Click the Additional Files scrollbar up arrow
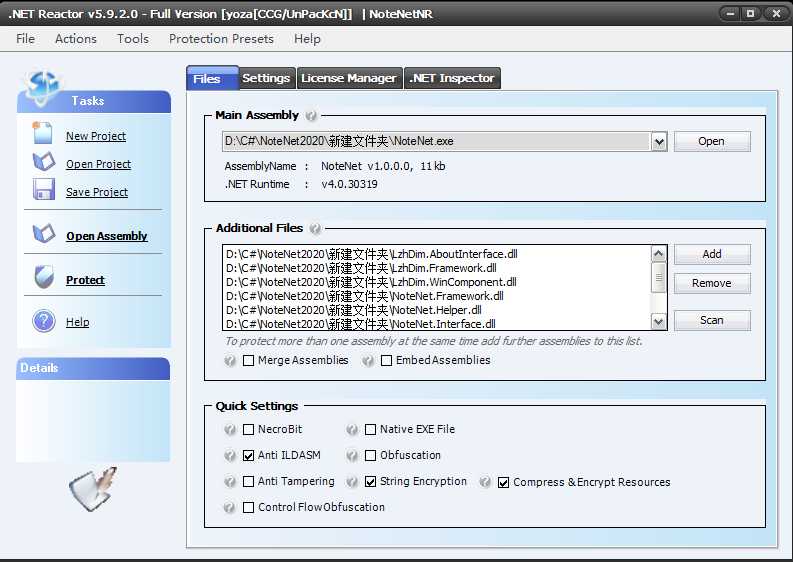793x562 pixels. 658,253
